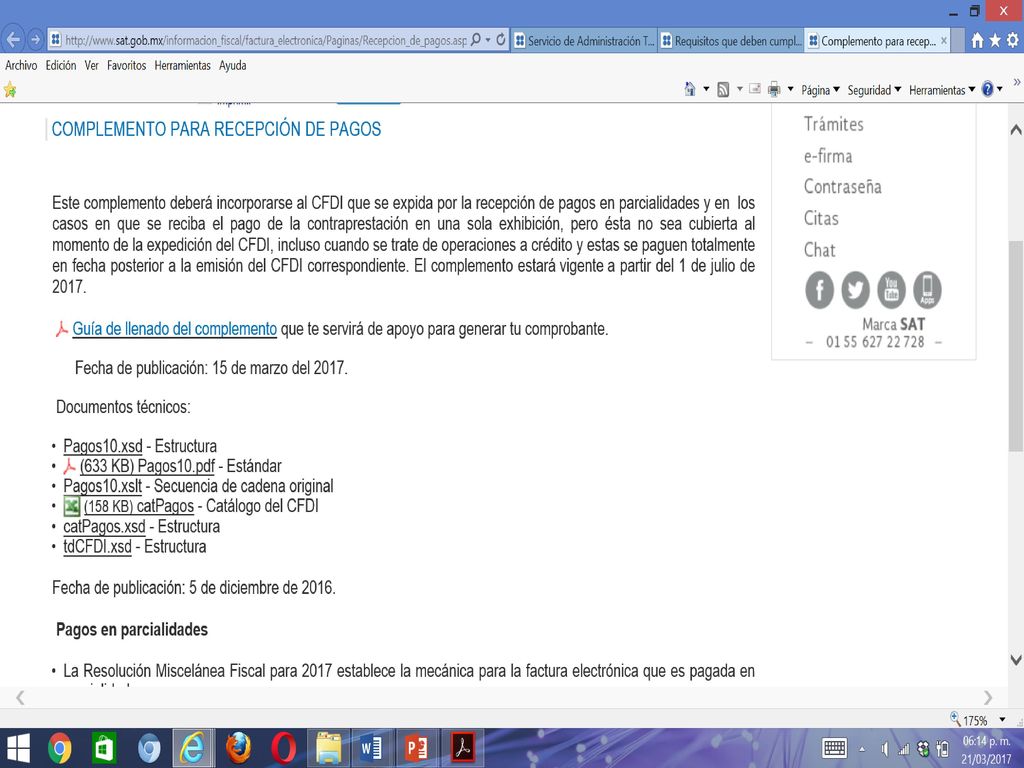Go back with the browser Back arrow
The width and height of the screenshot is (1024, 768).
coord(13,40)
